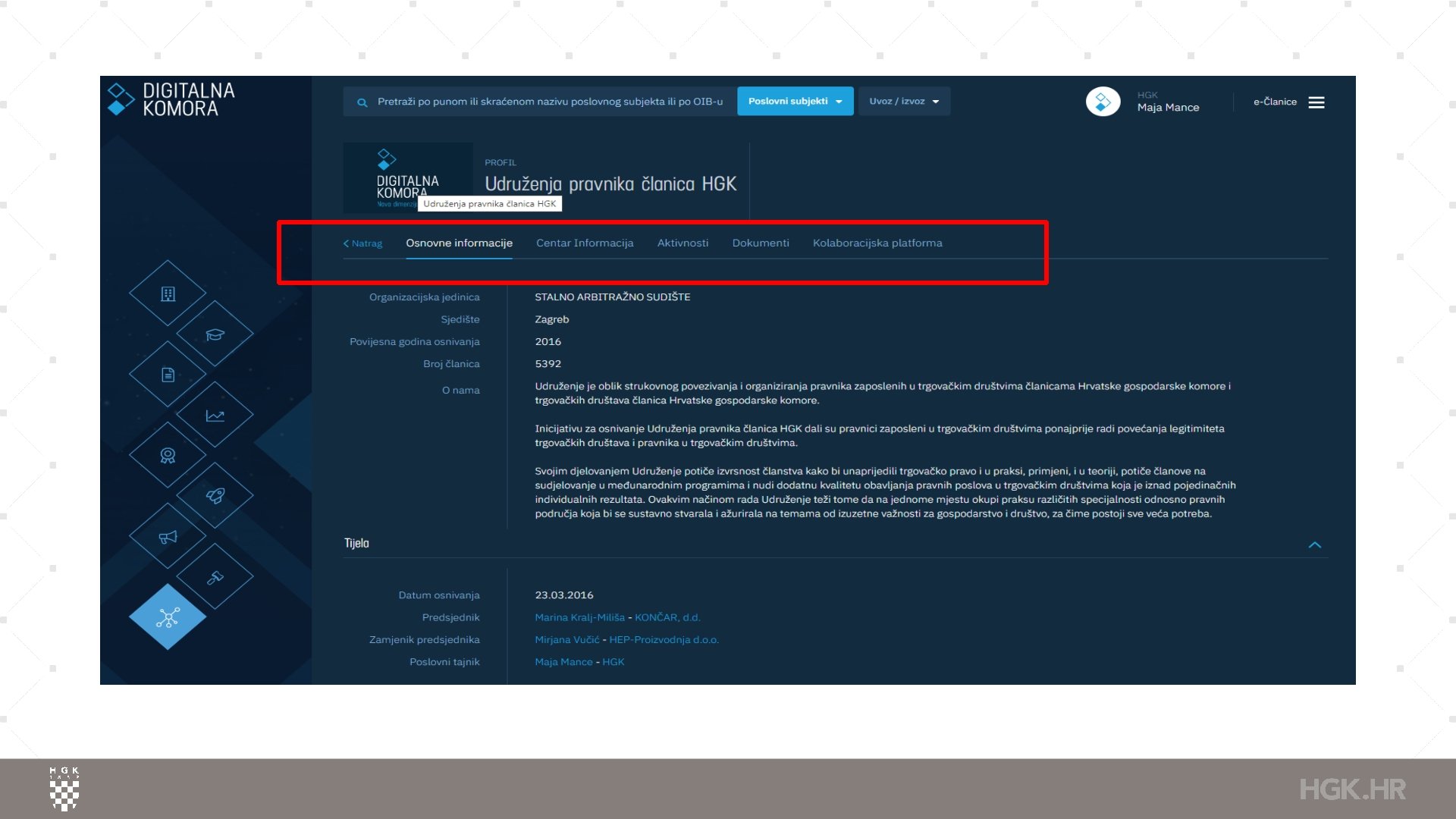Open the building icon in diamond menu
Viewport: 1456px width, 819px height.
point(168,293)
